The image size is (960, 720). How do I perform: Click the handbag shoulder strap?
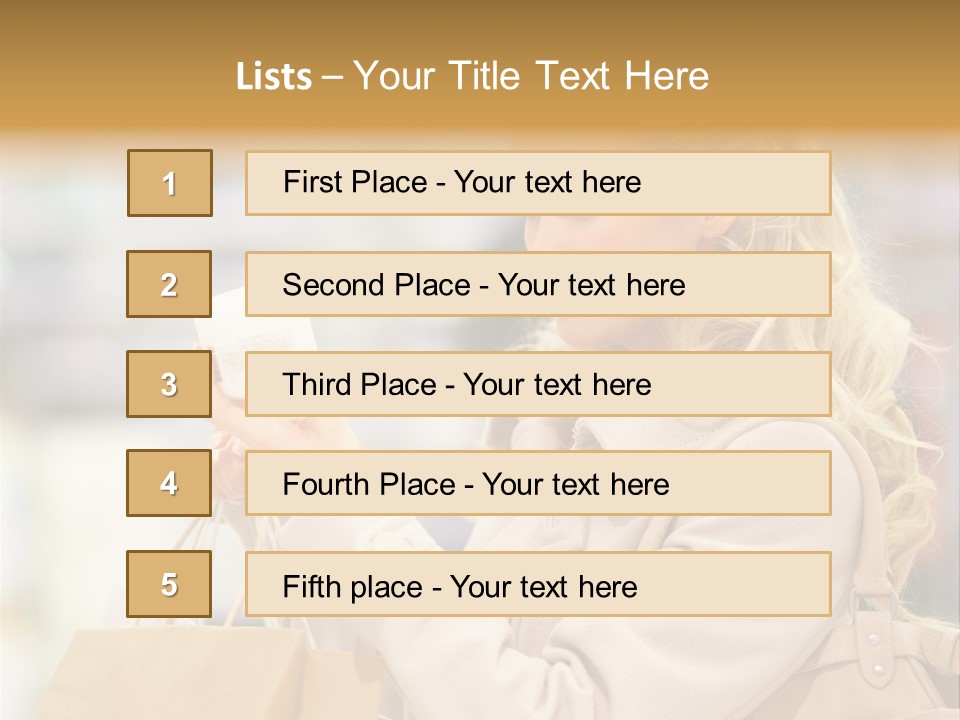[x=872, y=540]
